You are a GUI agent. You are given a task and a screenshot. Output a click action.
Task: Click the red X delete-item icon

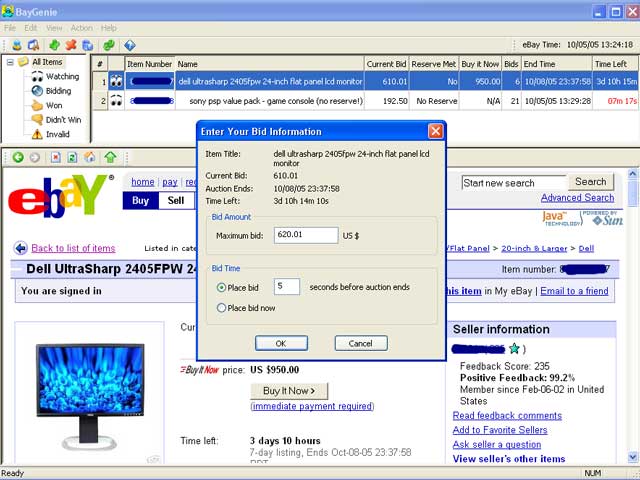coord(71,44)
